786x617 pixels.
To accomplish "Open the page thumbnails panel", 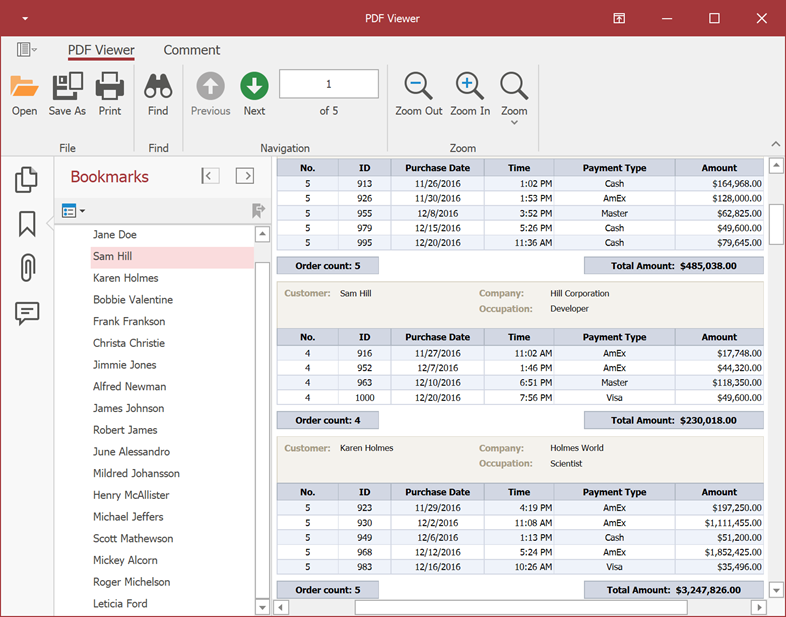I will tap(27, 180).
